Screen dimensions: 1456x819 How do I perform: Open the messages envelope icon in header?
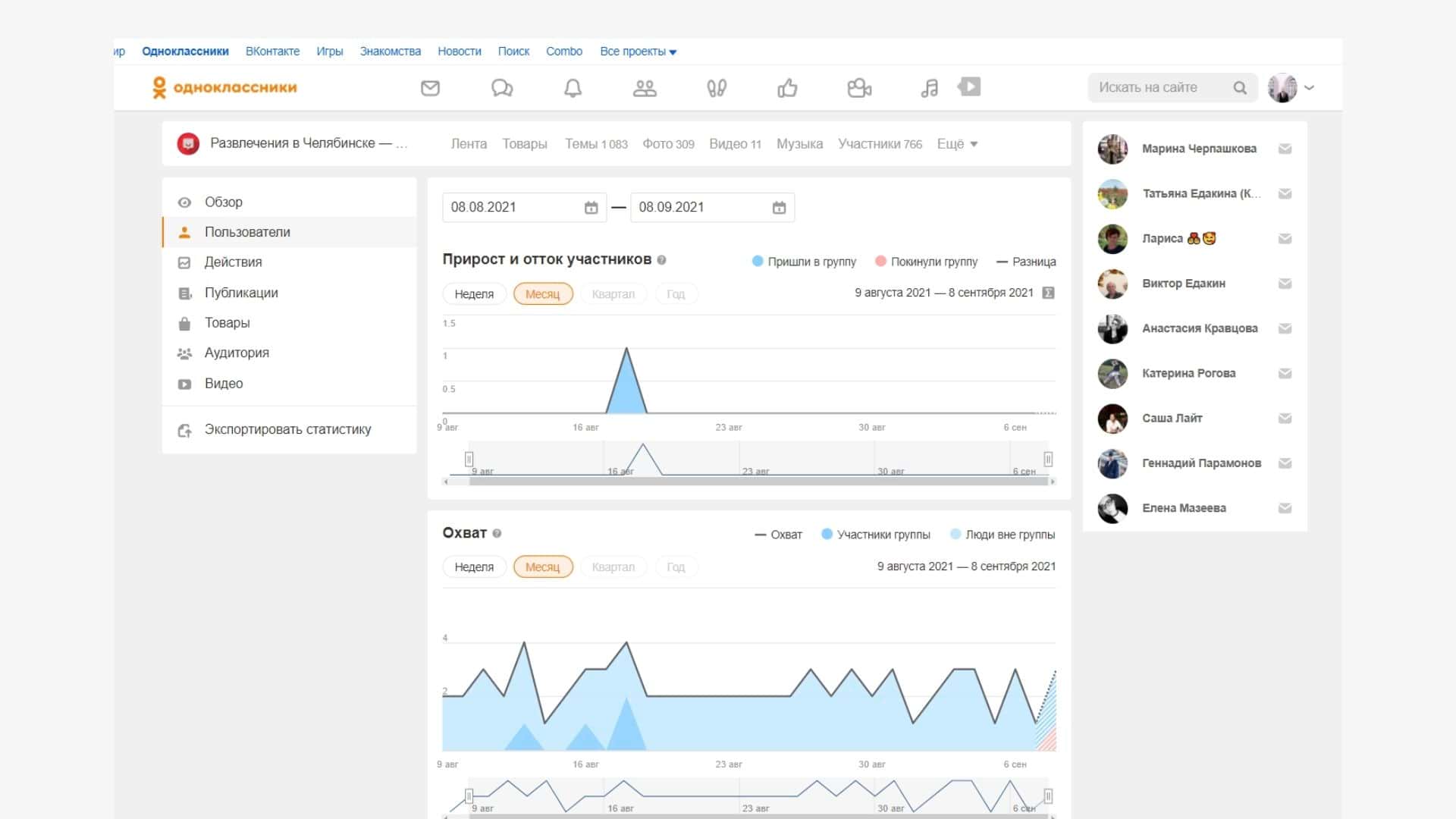pos(430,88)
